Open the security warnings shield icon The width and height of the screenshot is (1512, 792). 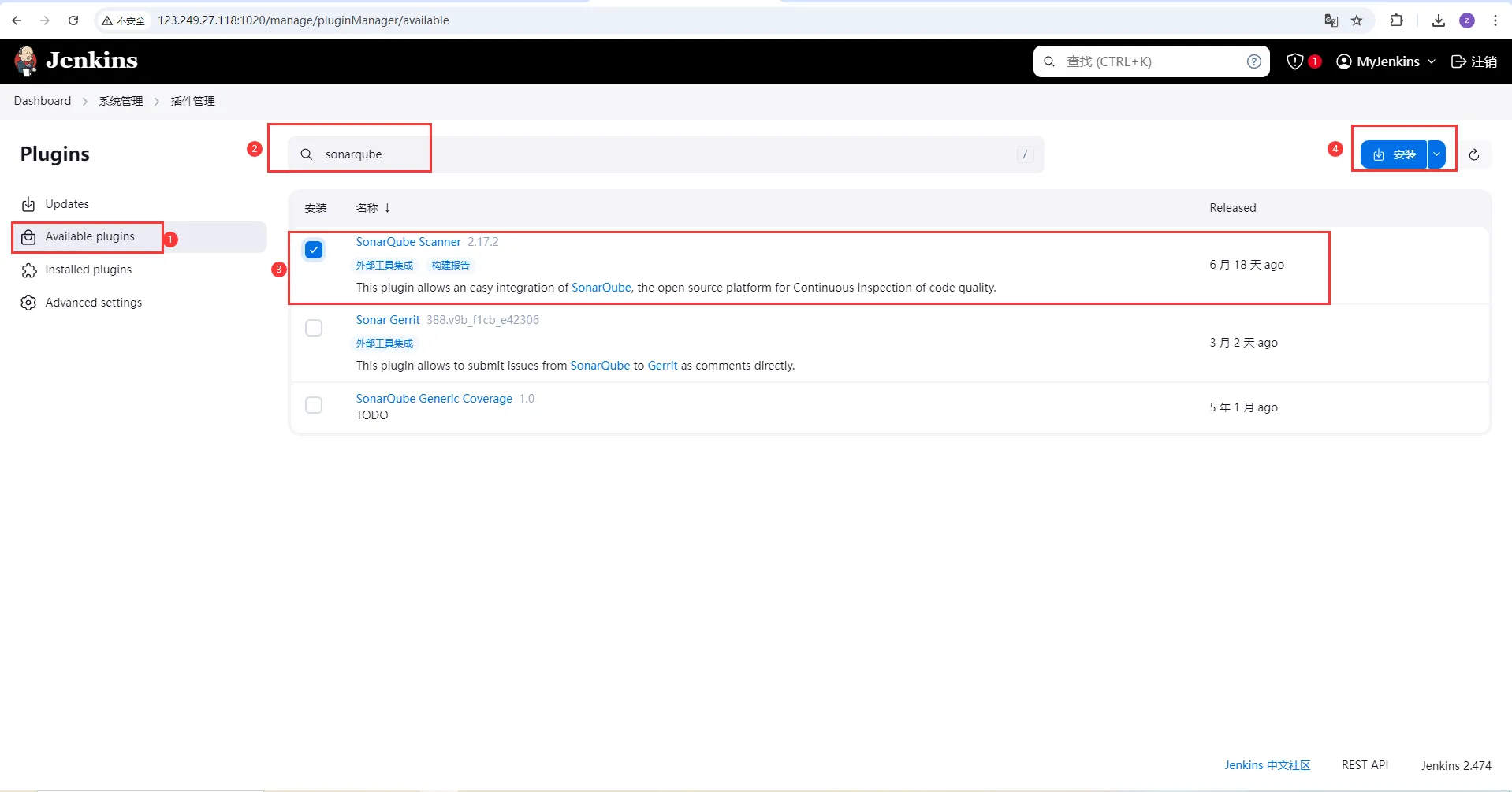pyautogui.click(x=1294, y=61)
